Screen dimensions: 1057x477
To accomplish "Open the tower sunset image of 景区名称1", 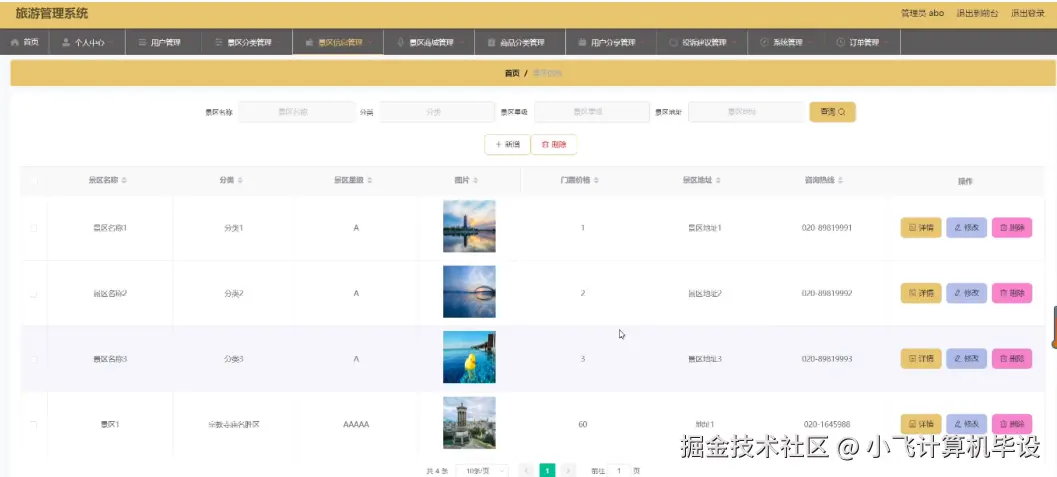I will click(469, 226).
